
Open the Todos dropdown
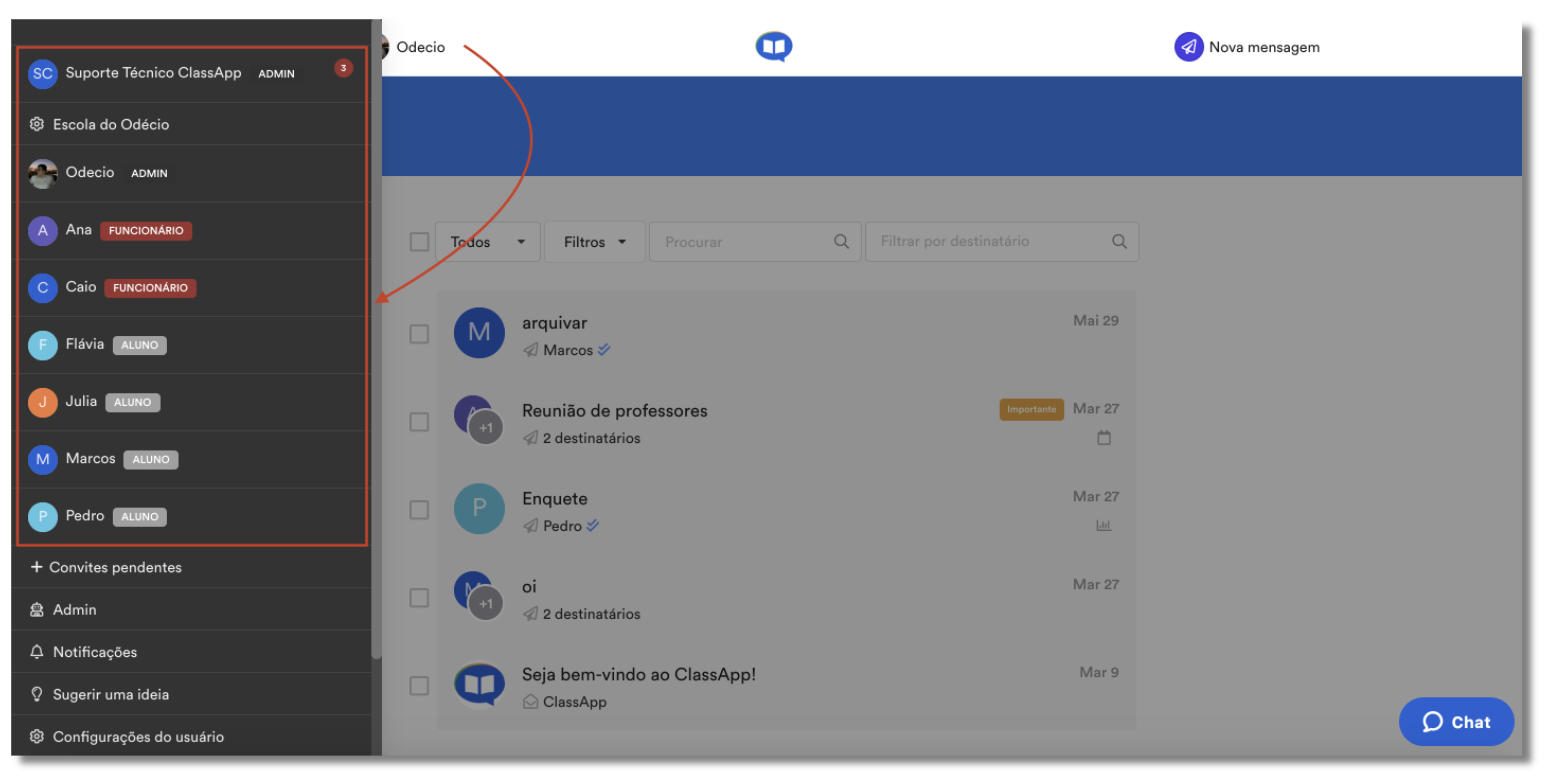pos(488,242)
